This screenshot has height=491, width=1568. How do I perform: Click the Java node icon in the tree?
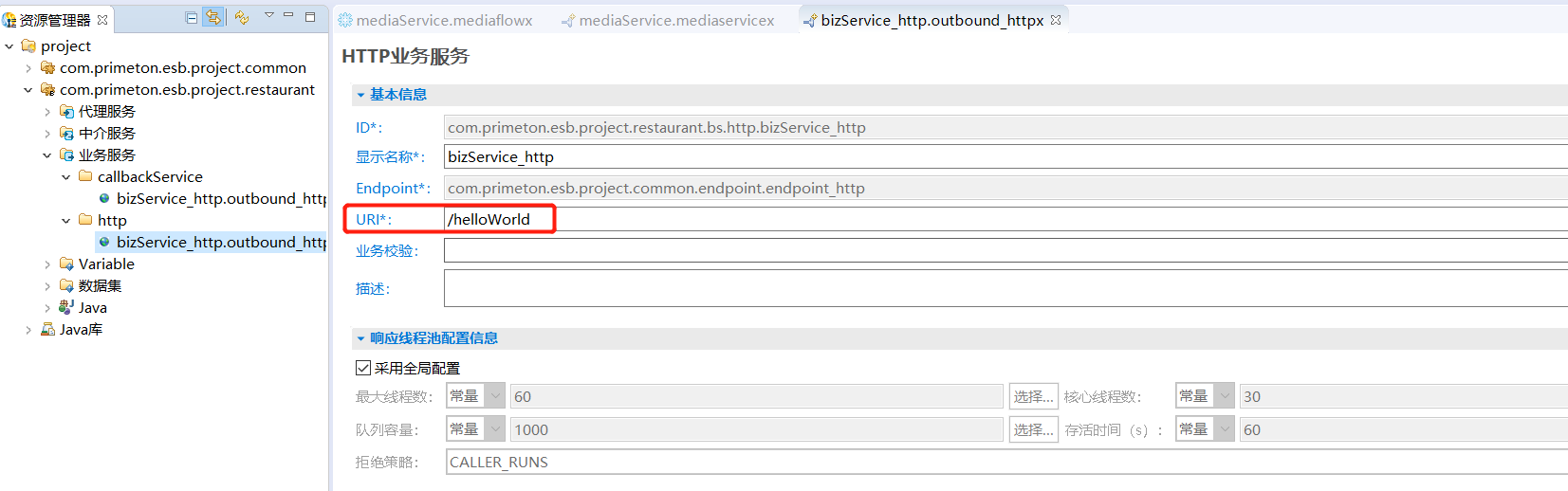coord(66,307)
